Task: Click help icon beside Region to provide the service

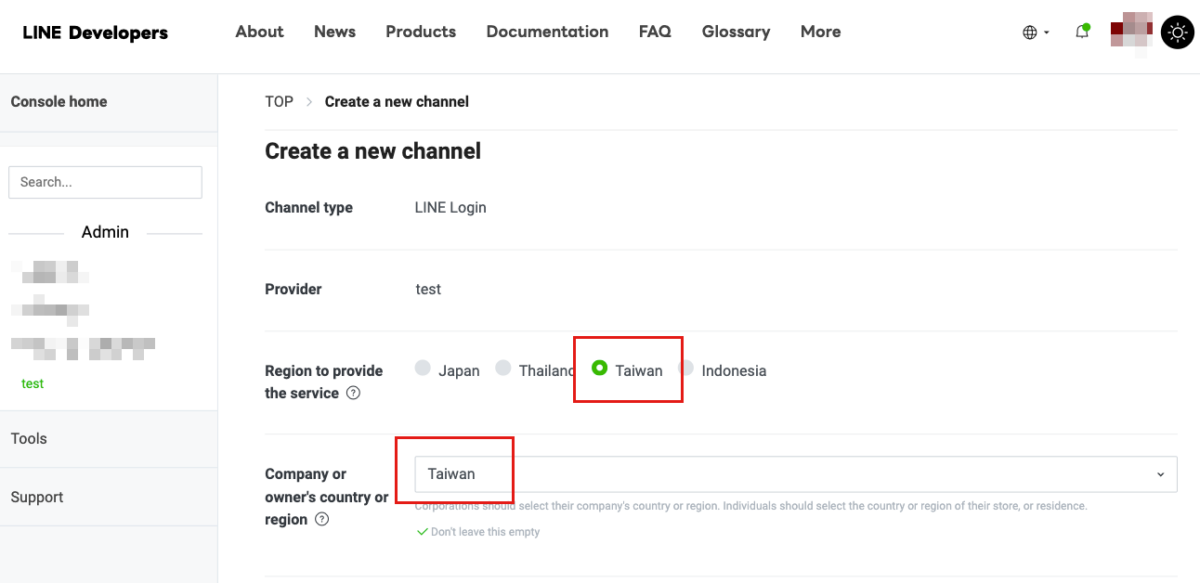Action: [x=353, y=393]
